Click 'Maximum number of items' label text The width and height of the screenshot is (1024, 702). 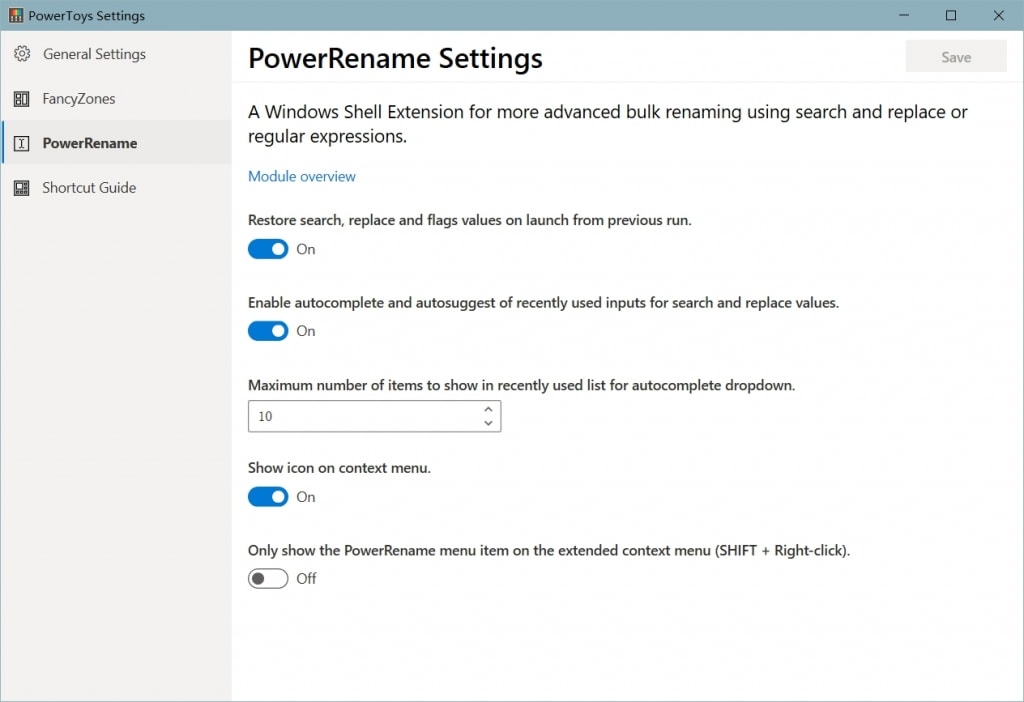pos(521,385)
